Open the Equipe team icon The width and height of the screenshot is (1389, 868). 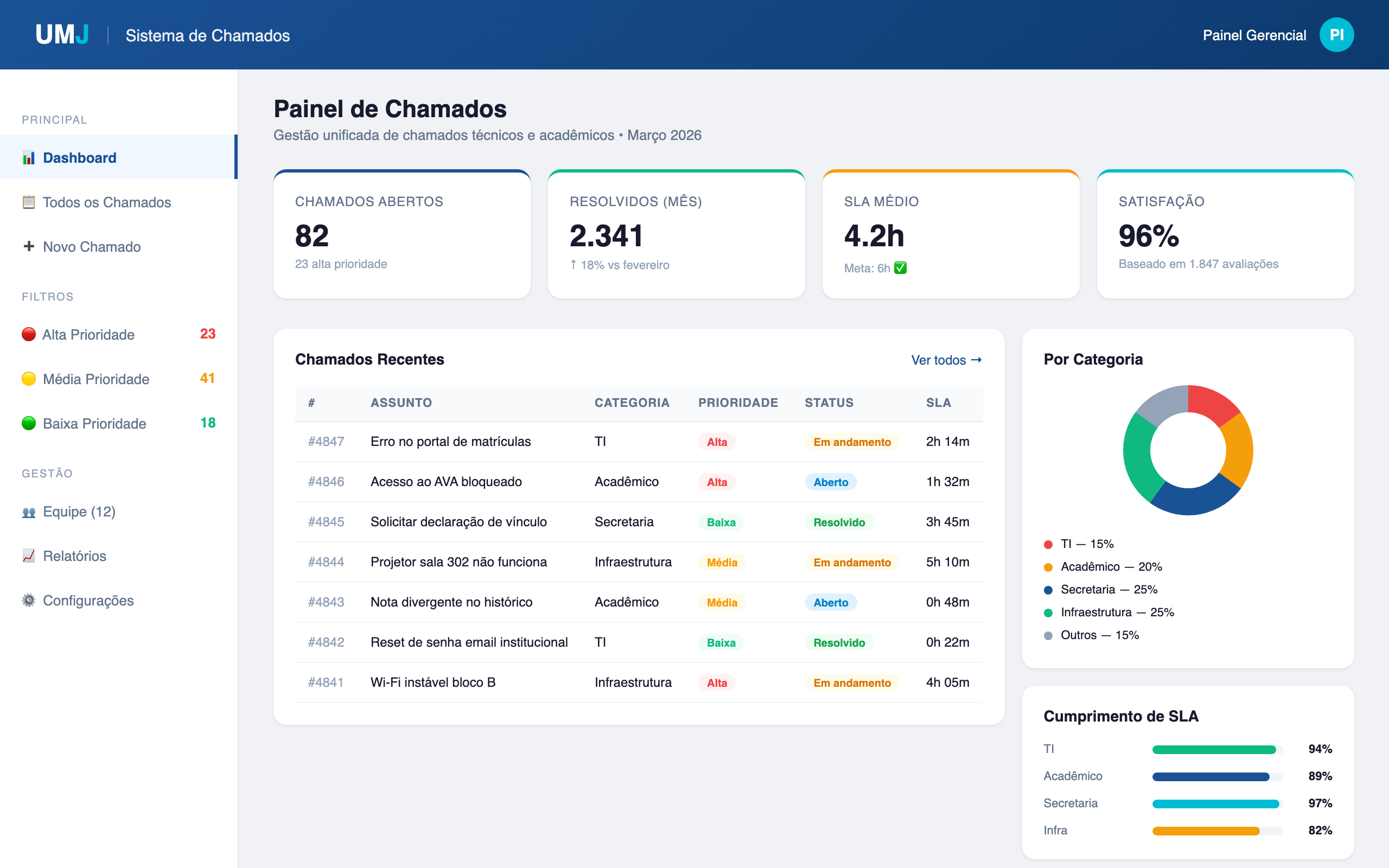[28, 511]
